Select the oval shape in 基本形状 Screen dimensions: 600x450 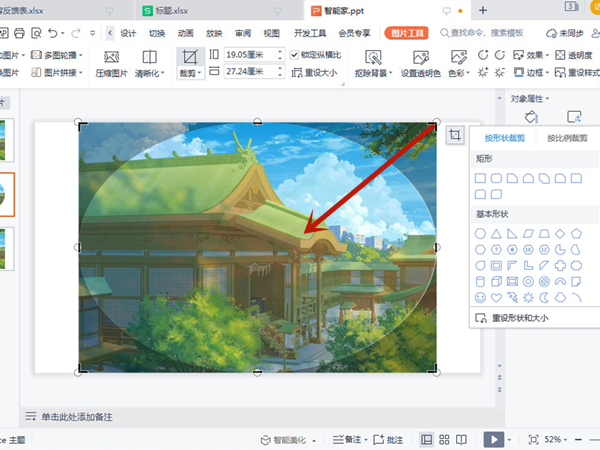click(481, 233)
